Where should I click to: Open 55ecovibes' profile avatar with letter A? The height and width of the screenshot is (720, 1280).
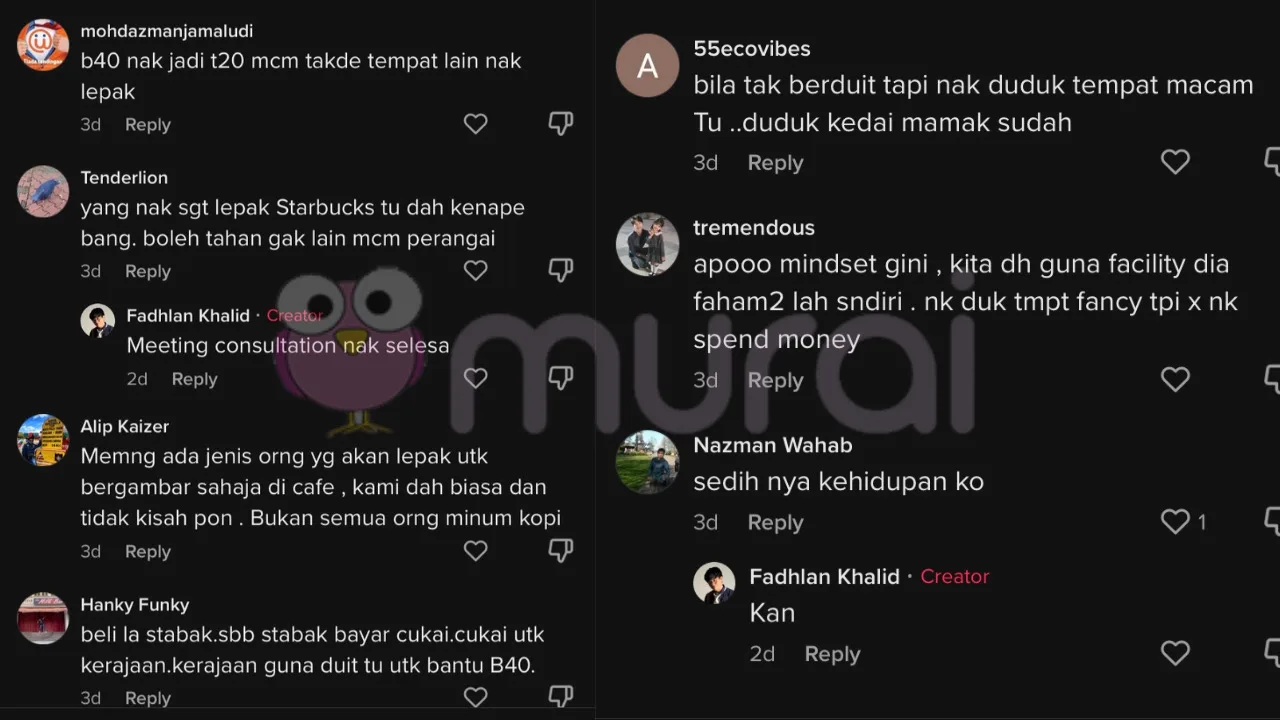[x=647, y=66]
